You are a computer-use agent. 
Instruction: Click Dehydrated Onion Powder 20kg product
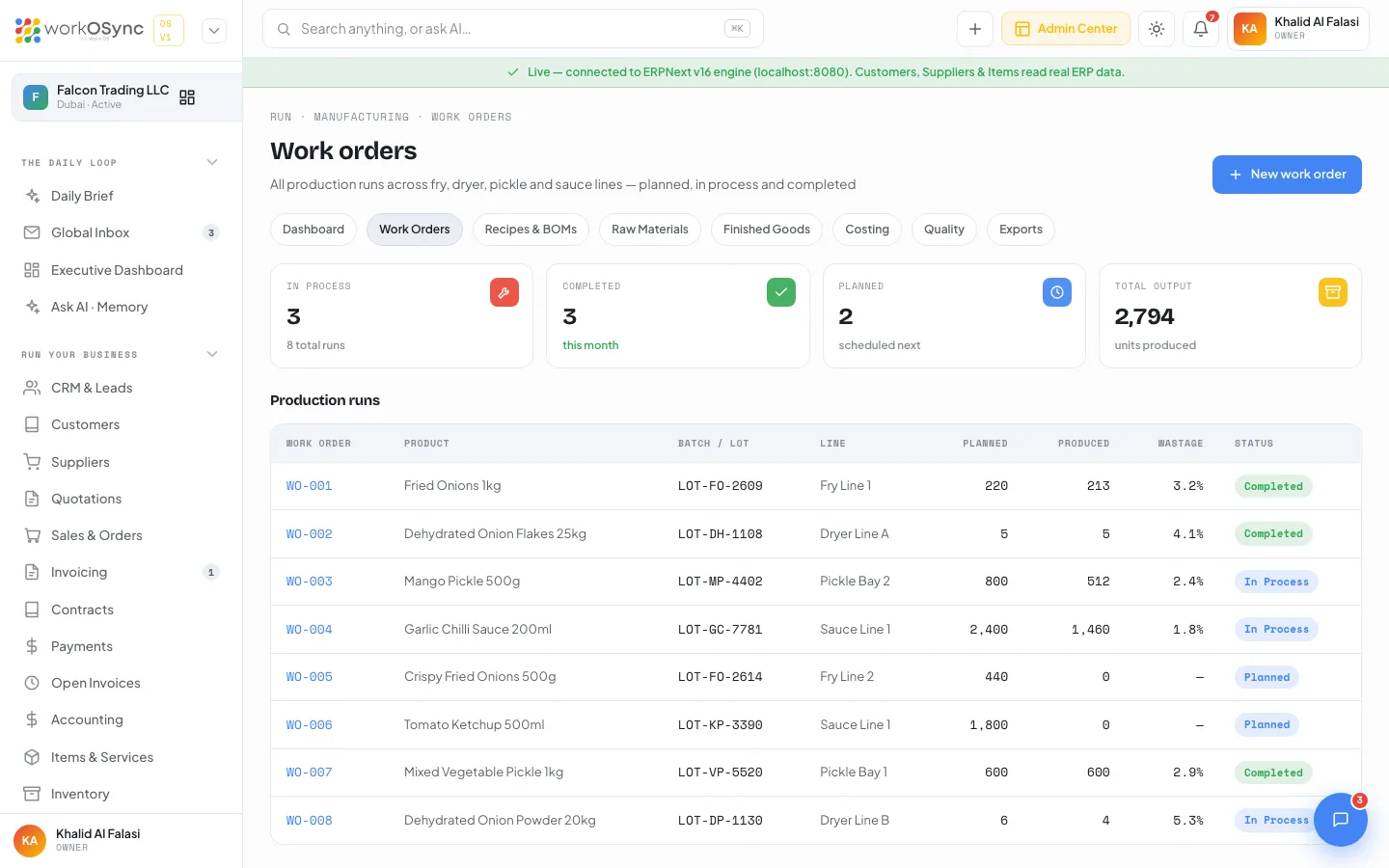pyautogui.click(x=500, y=821)
